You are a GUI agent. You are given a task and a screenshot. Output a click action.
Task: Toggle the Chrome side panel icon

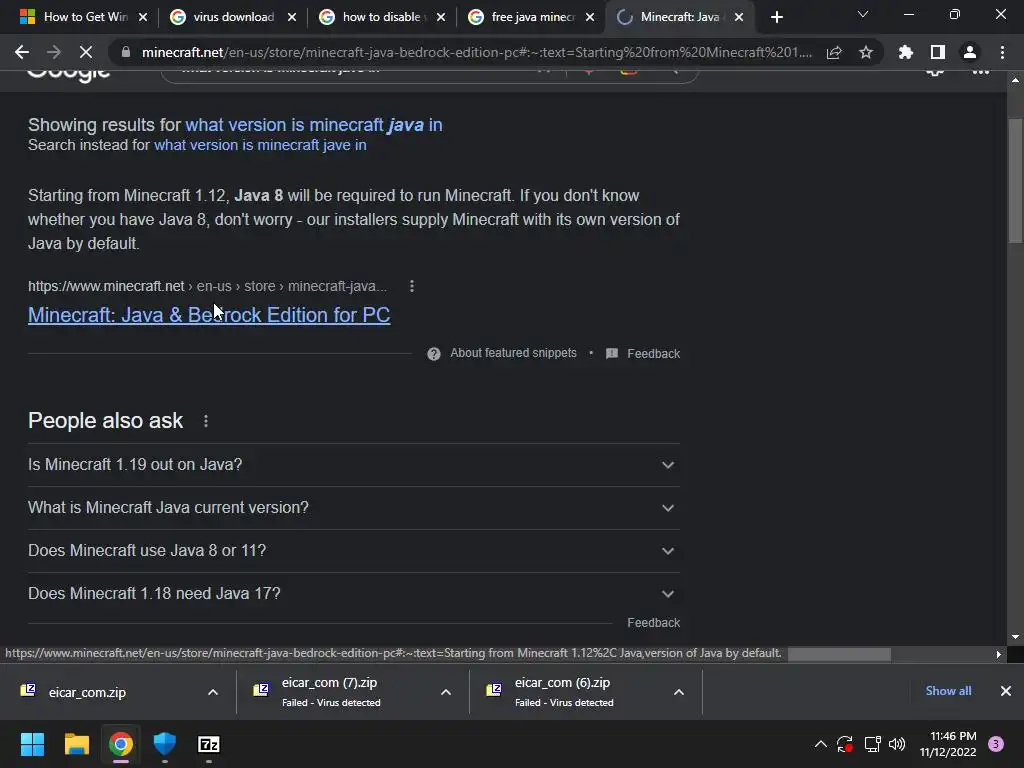click(x=938, y=52)
